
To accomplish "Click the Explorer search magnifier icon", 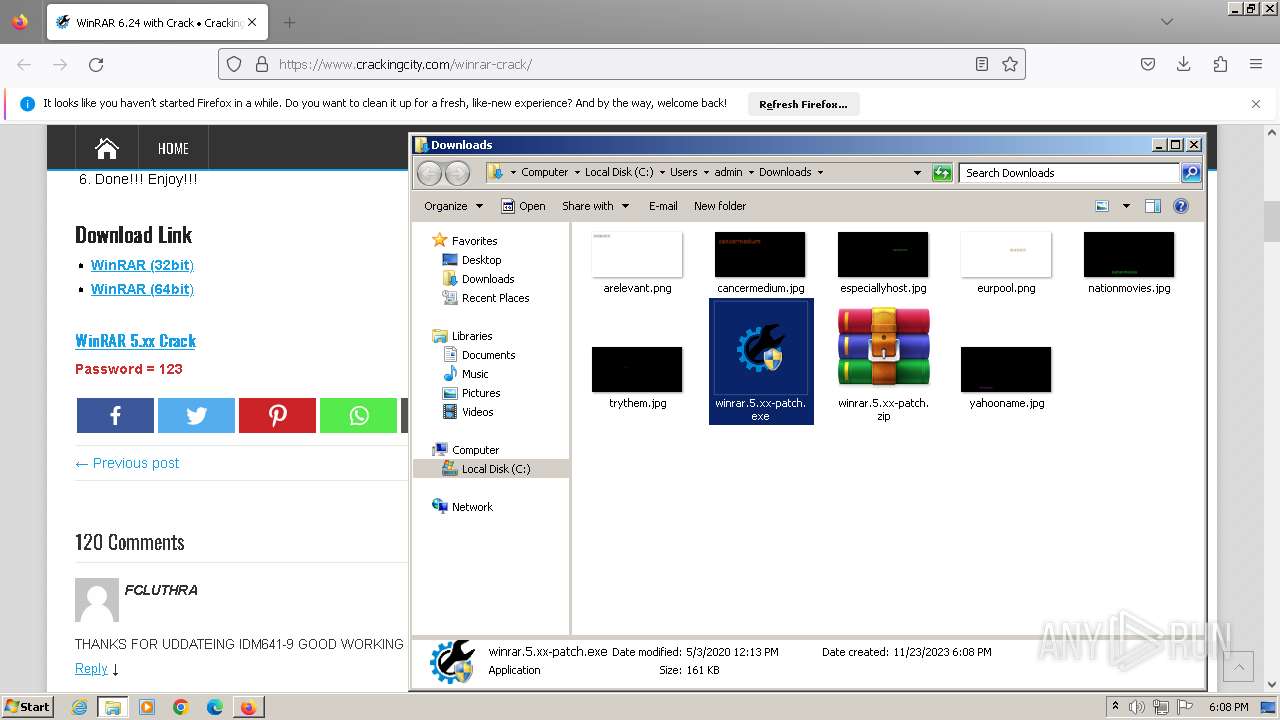I will 1191,173.
